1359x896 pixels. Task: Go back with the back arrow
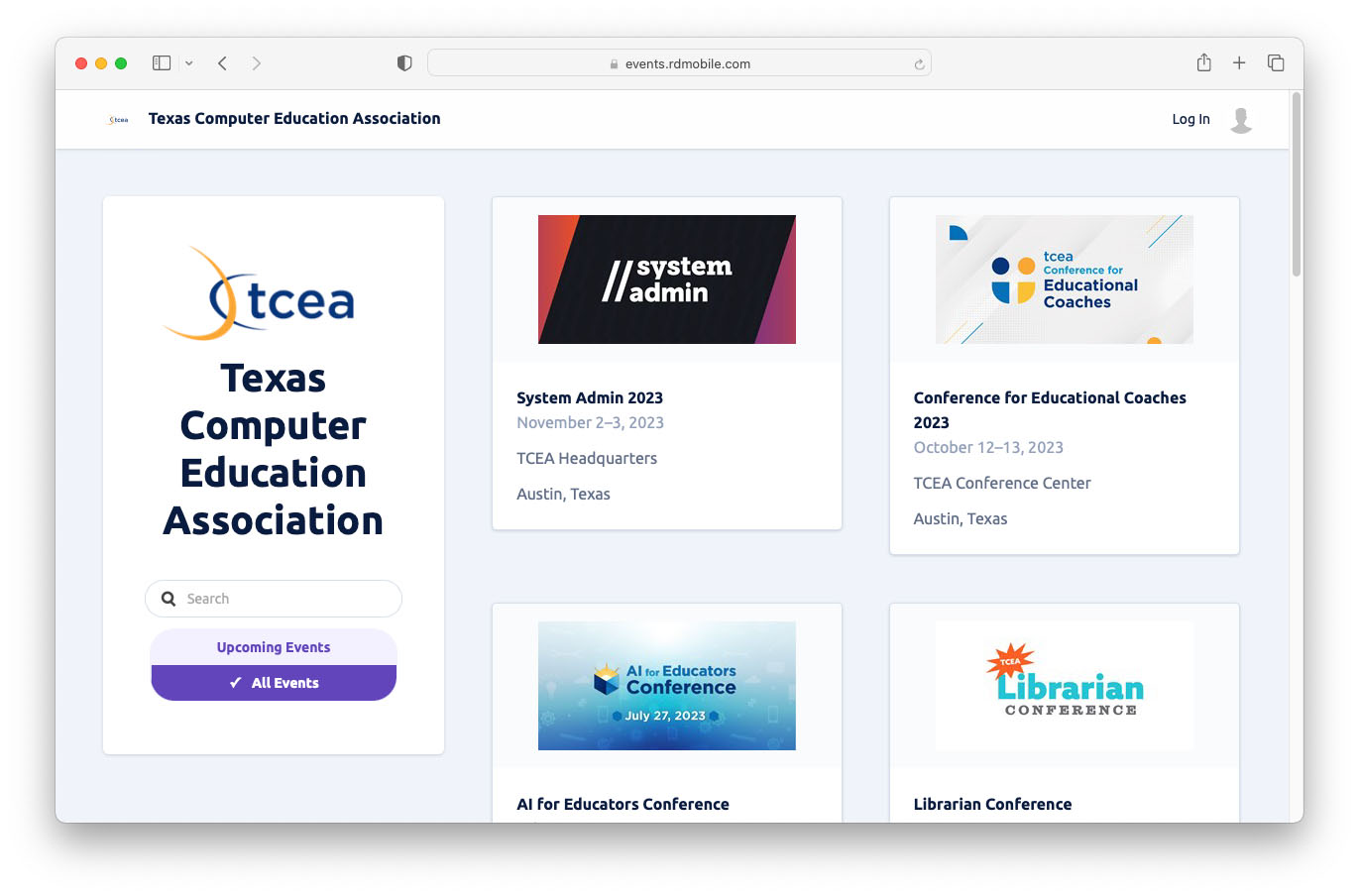tap(222, 63)
